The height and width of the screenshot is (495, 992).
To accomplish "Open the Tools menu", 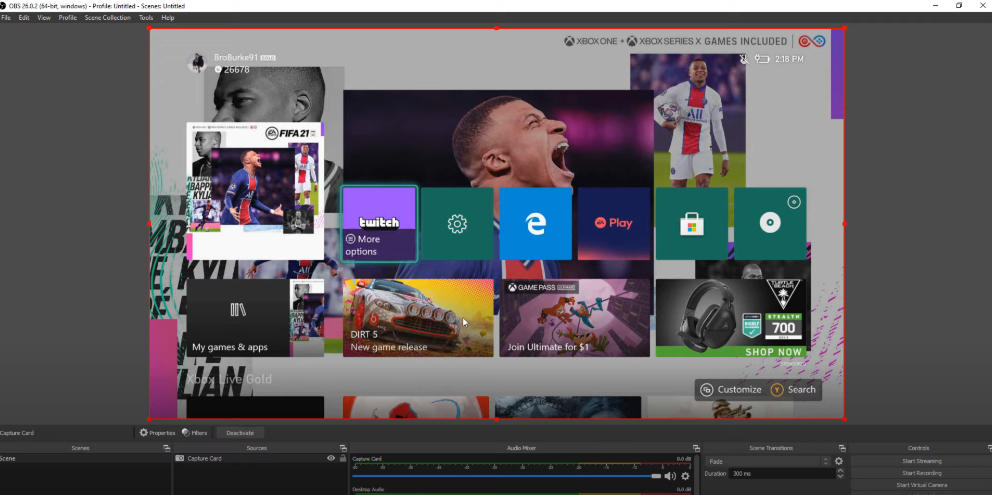I will tap(146, 18).
